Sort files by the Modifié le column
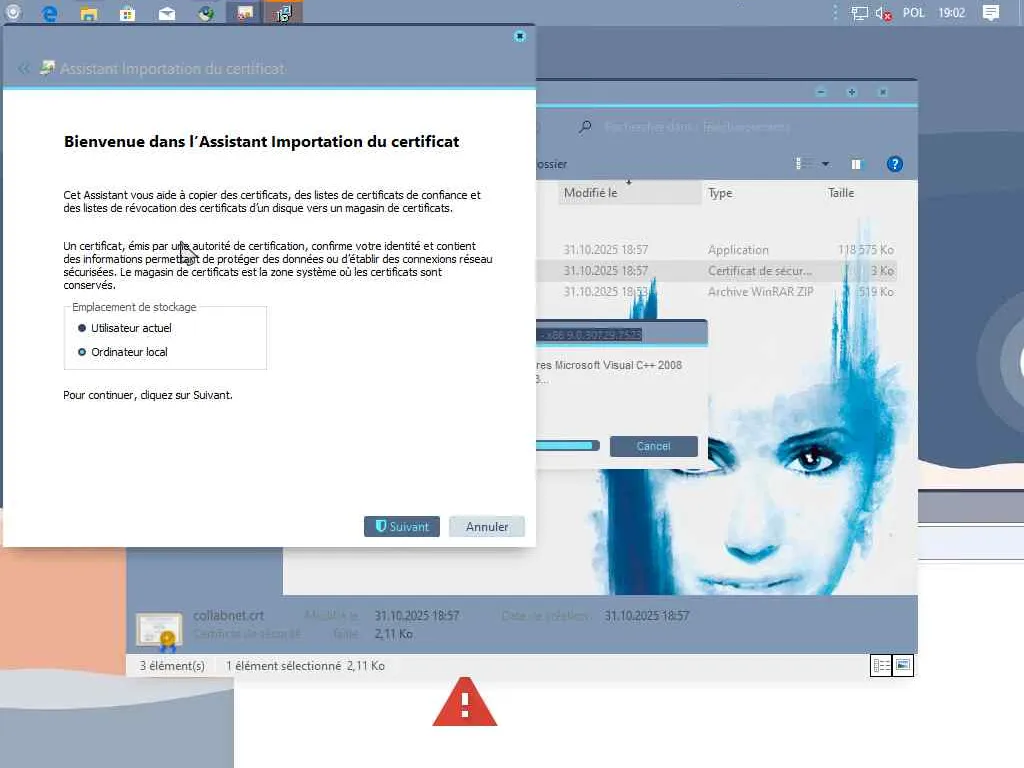 point(630,193)
